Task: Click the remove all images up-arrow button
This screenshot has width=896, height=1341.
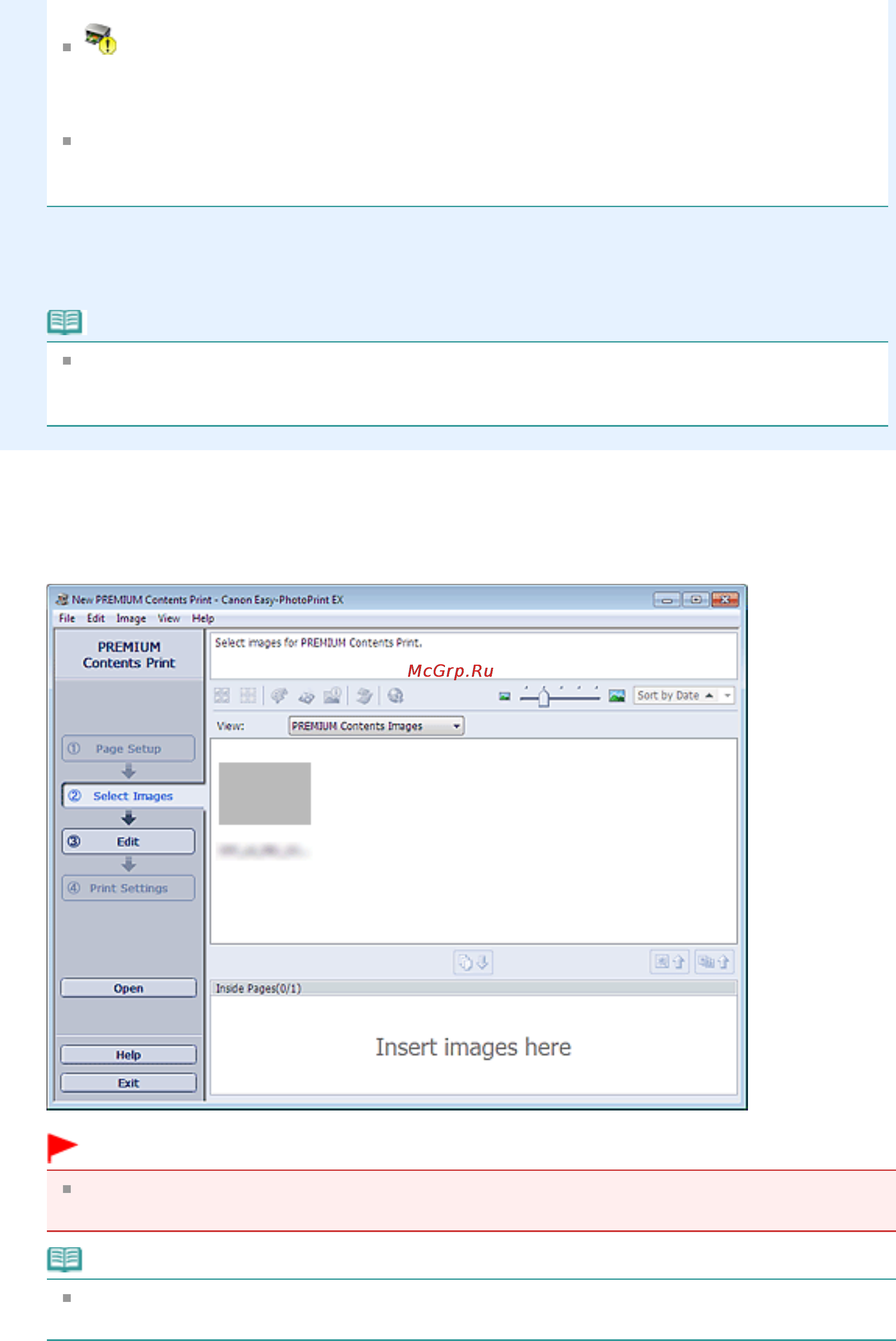Action: click(714, 962)
